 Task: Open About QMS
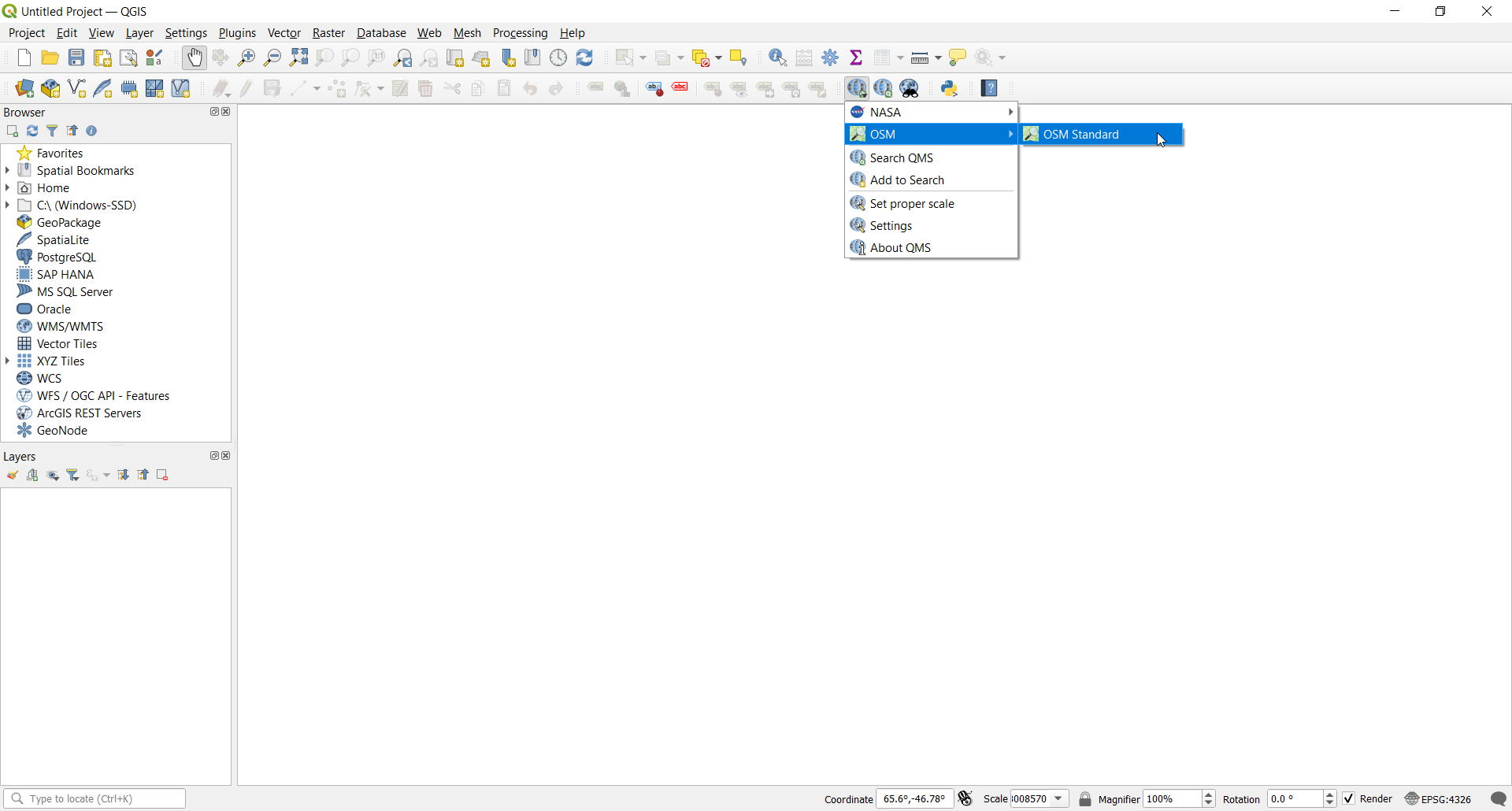pos(899,247)
